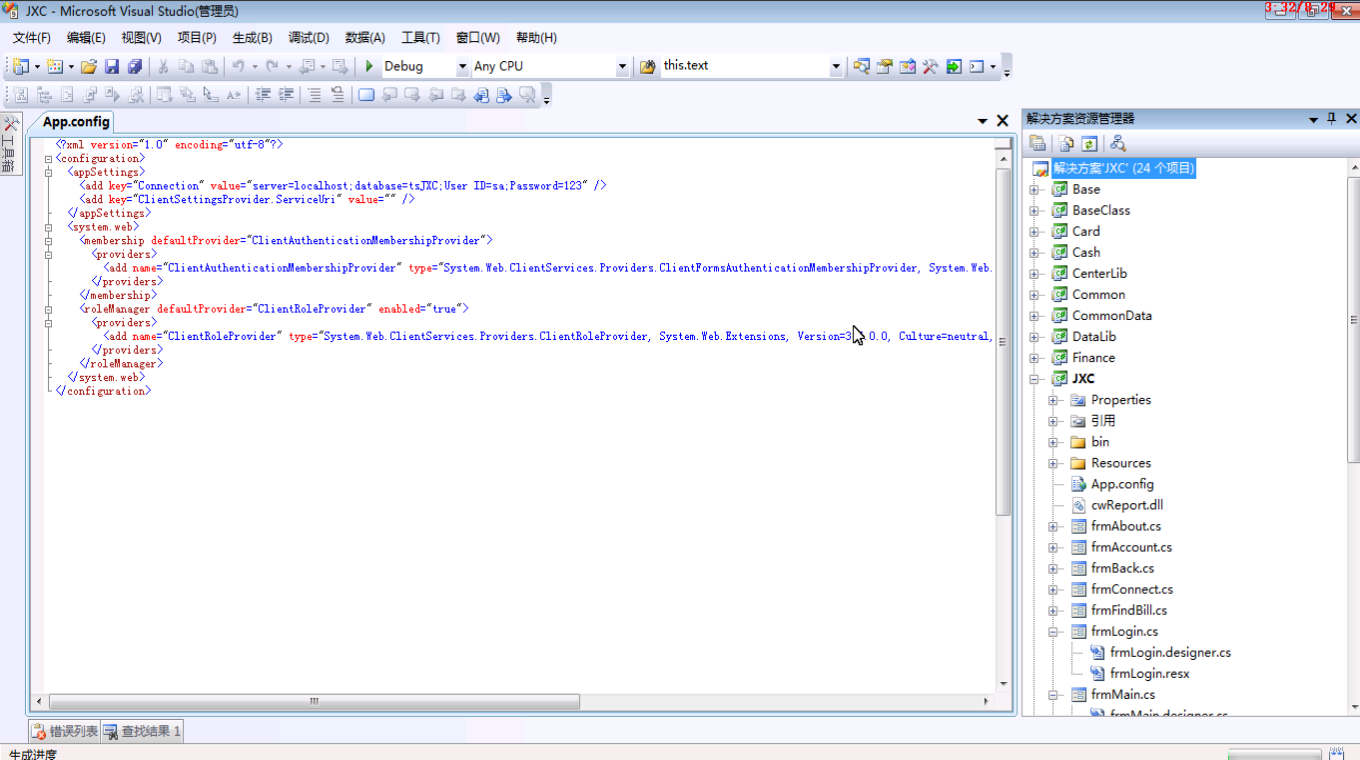The height and width of the screenshot is (760, 1360).
Task: Open the 查找结果 1 panel tab
Action: coord(143,731)
